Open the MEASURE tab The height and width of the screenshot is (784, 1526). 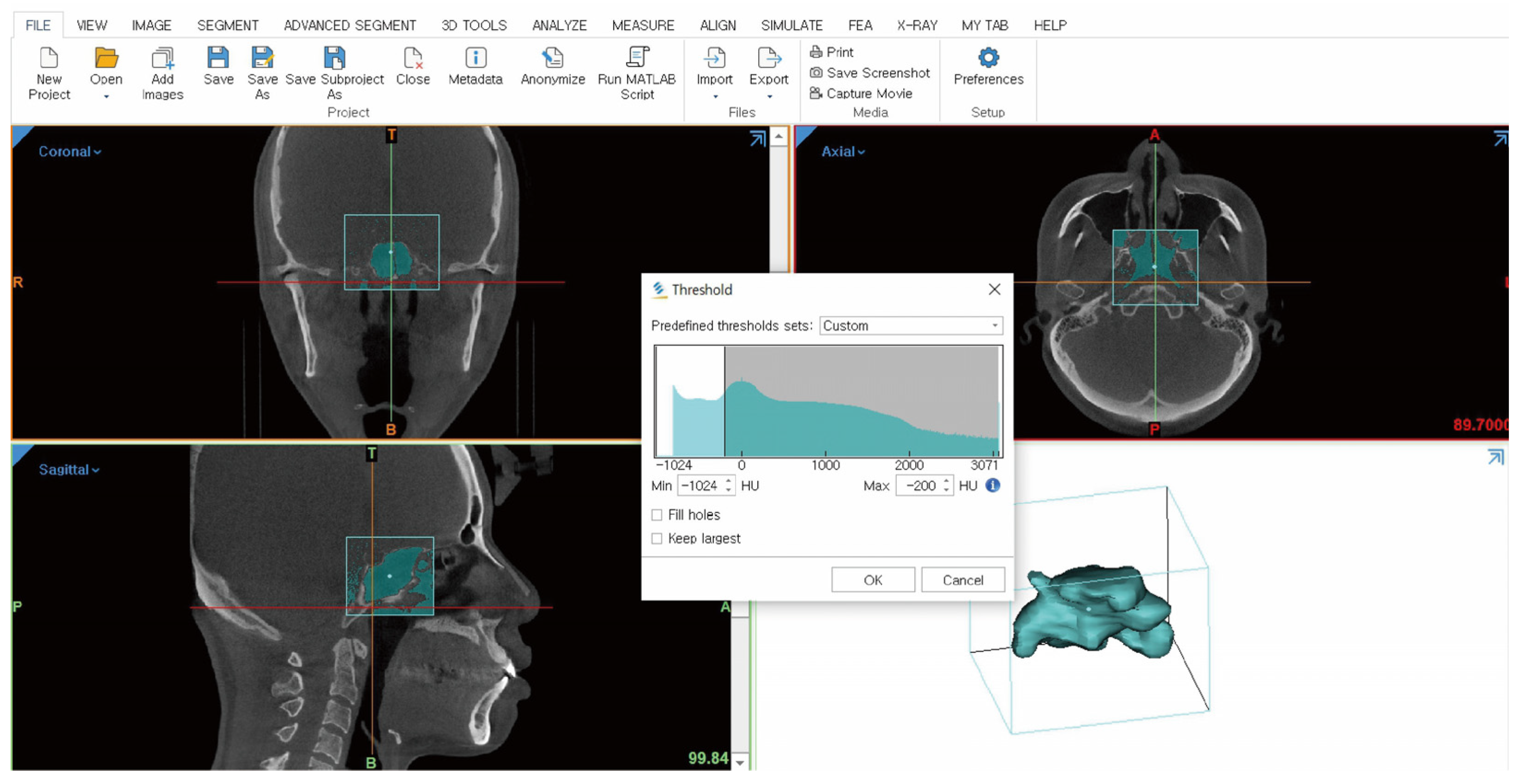[x=643, y=25]
